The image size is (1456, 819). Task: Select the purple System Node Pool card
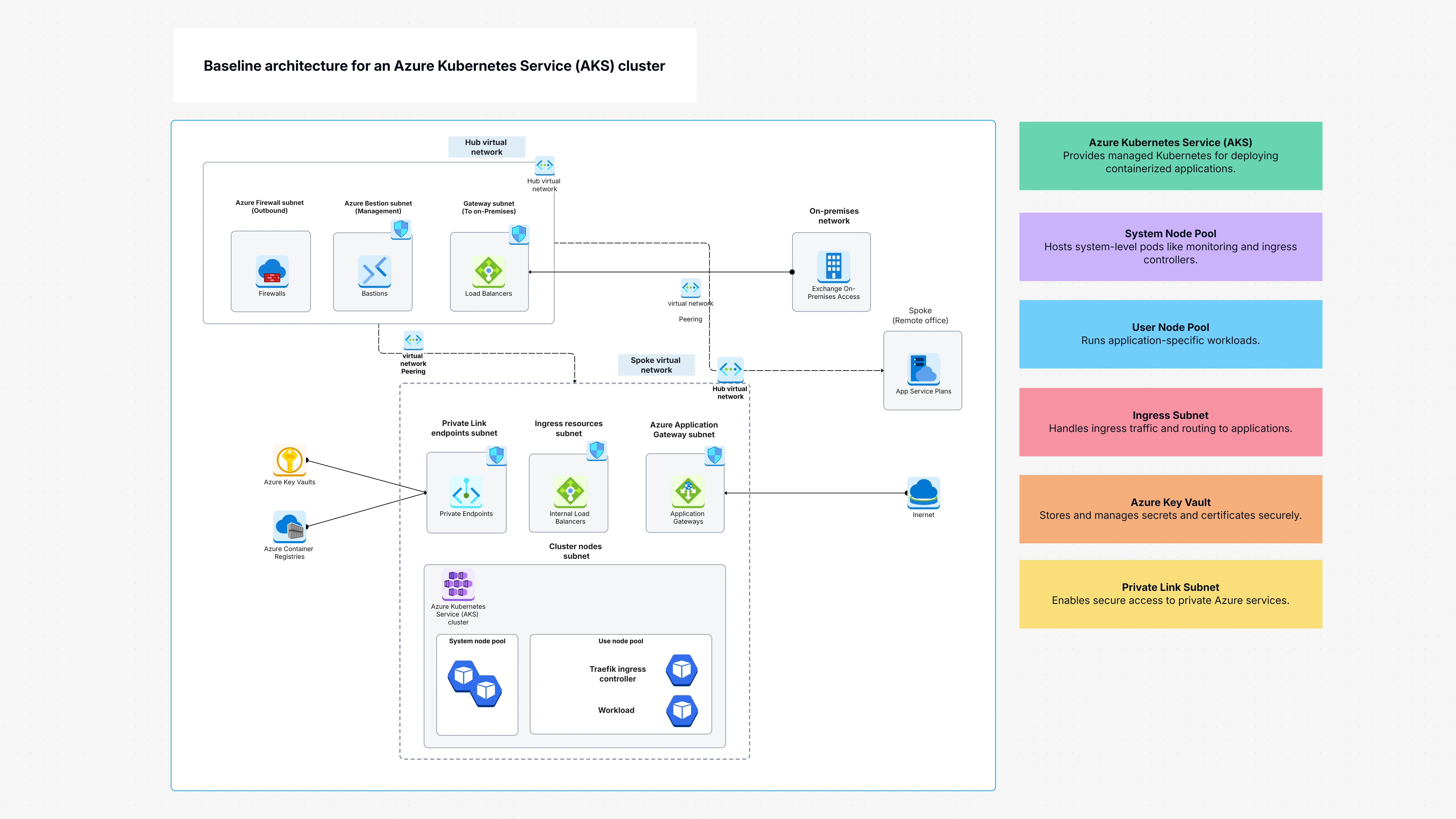(x=1170, y=247)
